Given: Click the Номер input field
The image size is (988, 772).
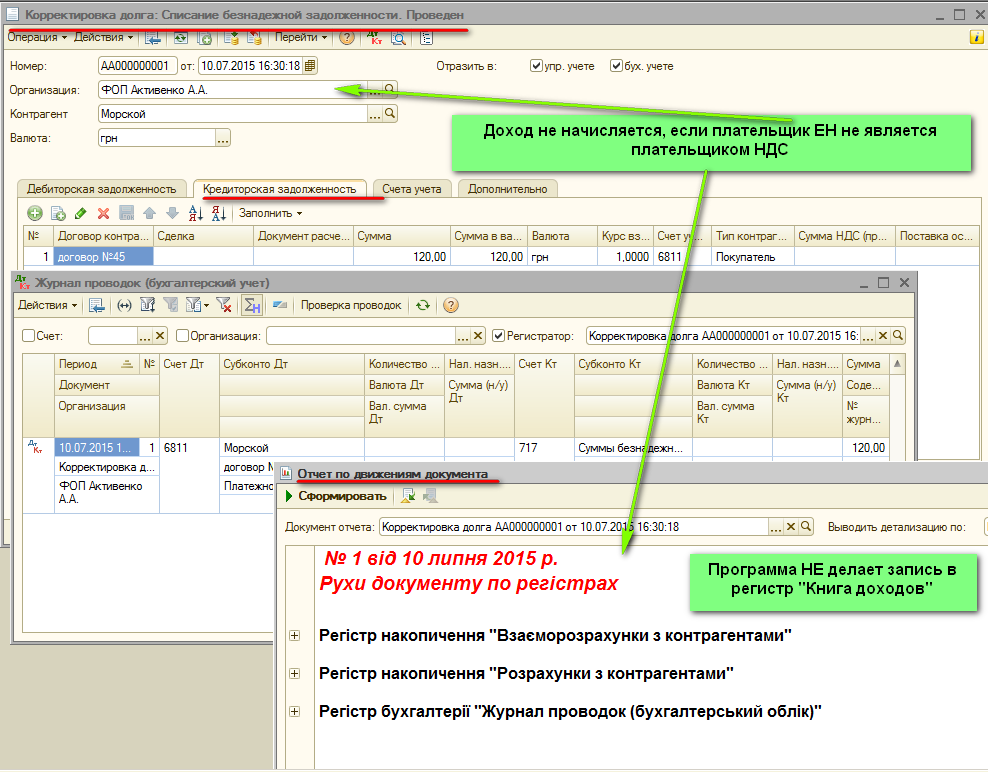Looking at the screenshot, I should [136, 66].
